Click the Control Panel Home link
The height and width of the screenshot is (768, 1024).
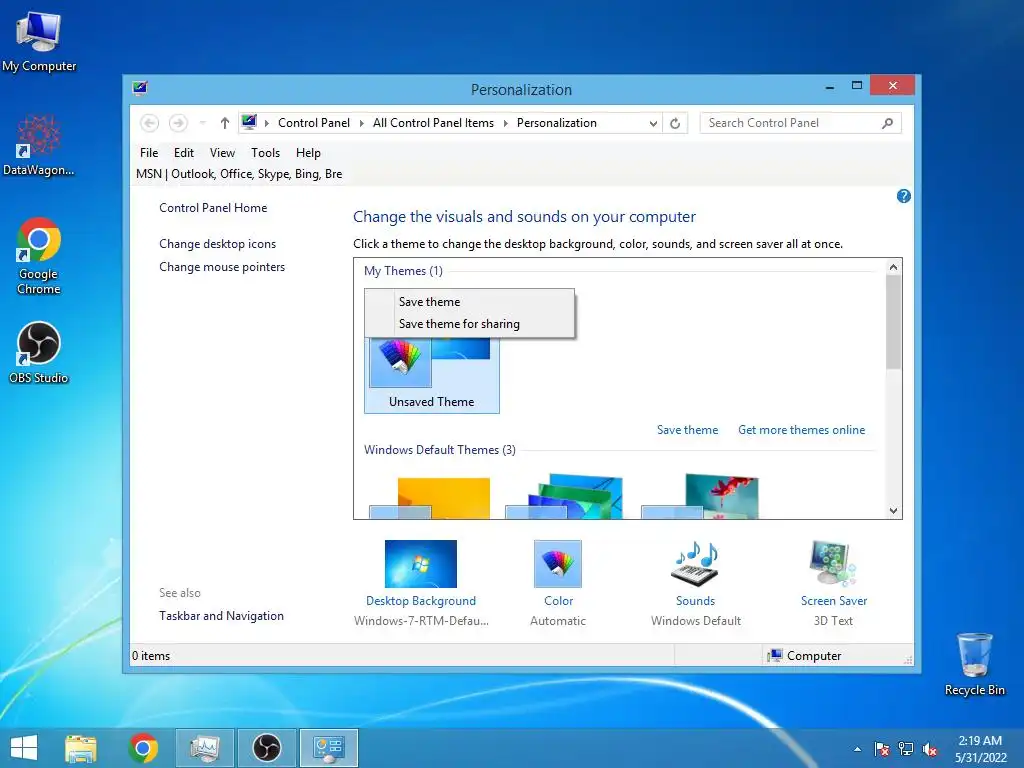click(213, 208)
